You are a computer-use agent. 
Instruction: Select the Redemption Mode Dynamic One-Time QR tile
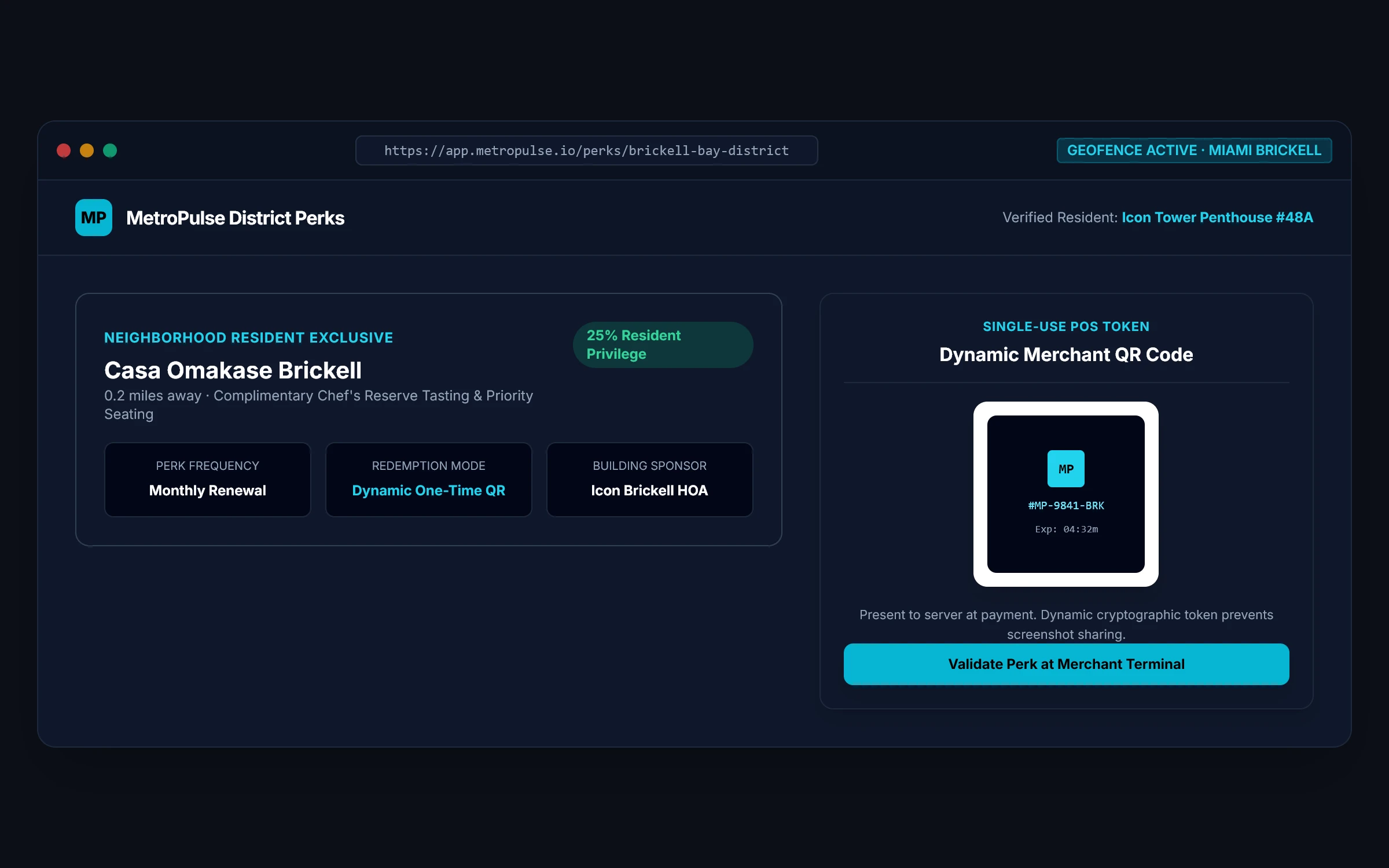429,480
